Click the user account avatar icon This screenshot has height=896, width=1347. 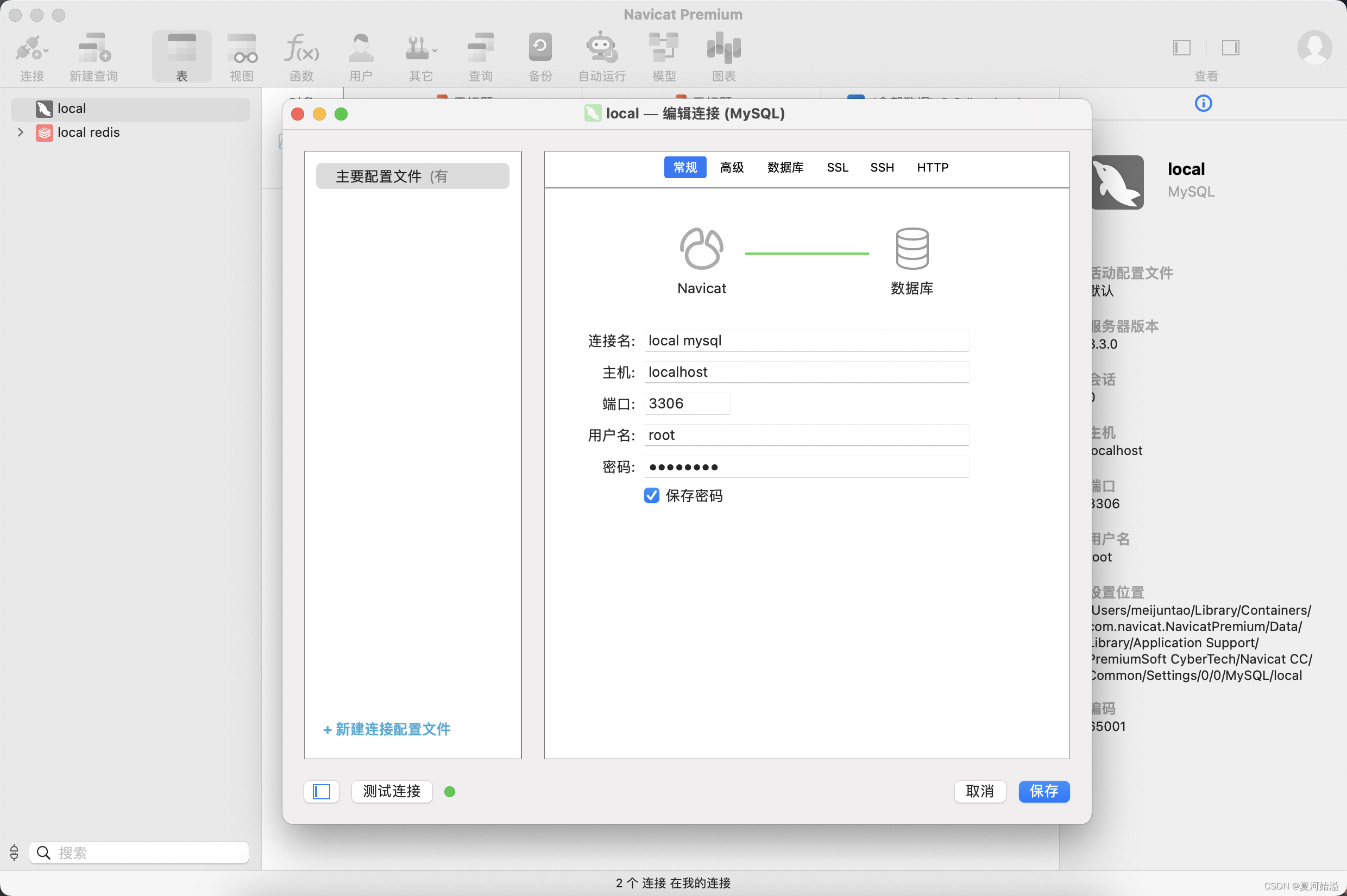pos(1314,48)
